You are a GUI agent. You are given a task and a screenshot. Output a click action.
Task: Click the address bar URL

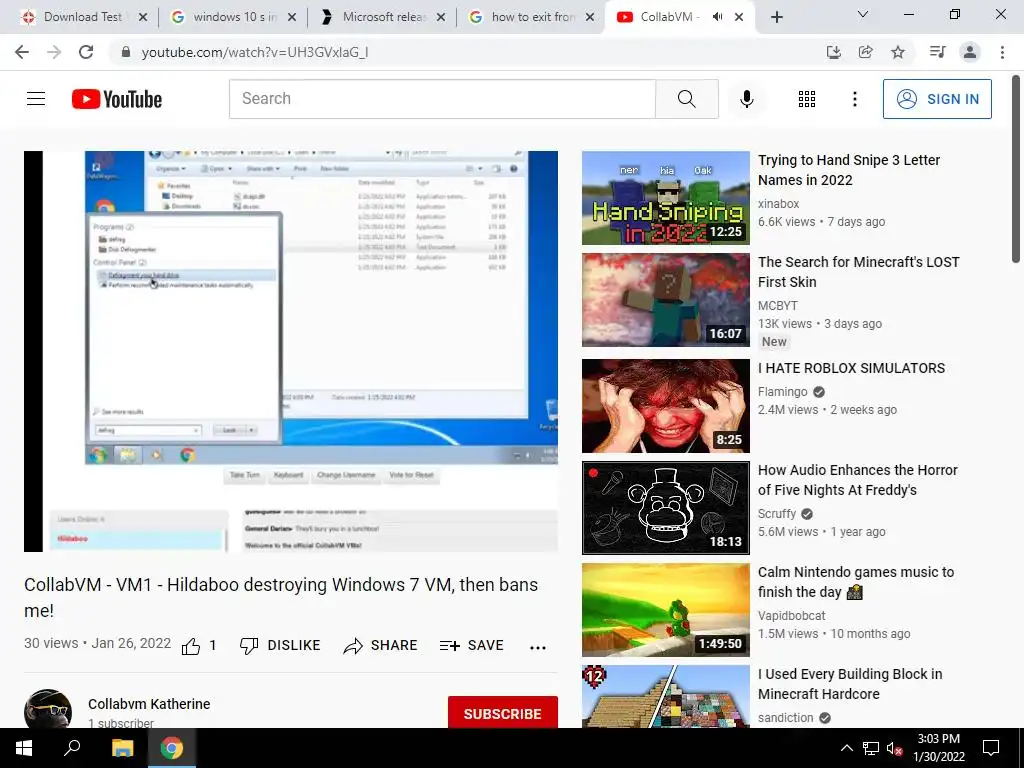(255, 52)
